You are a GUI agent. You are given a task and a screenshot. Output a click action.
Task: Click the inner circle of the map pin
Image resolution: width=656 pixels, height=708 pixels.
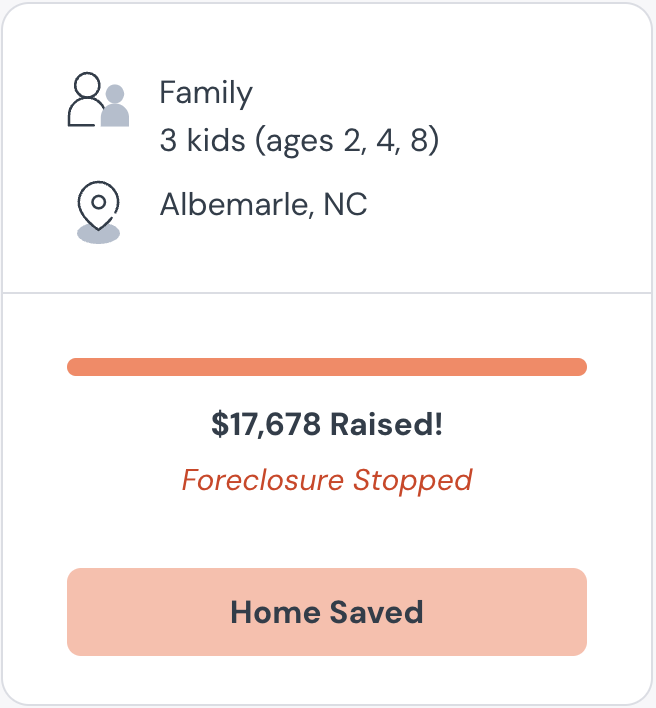99,202
